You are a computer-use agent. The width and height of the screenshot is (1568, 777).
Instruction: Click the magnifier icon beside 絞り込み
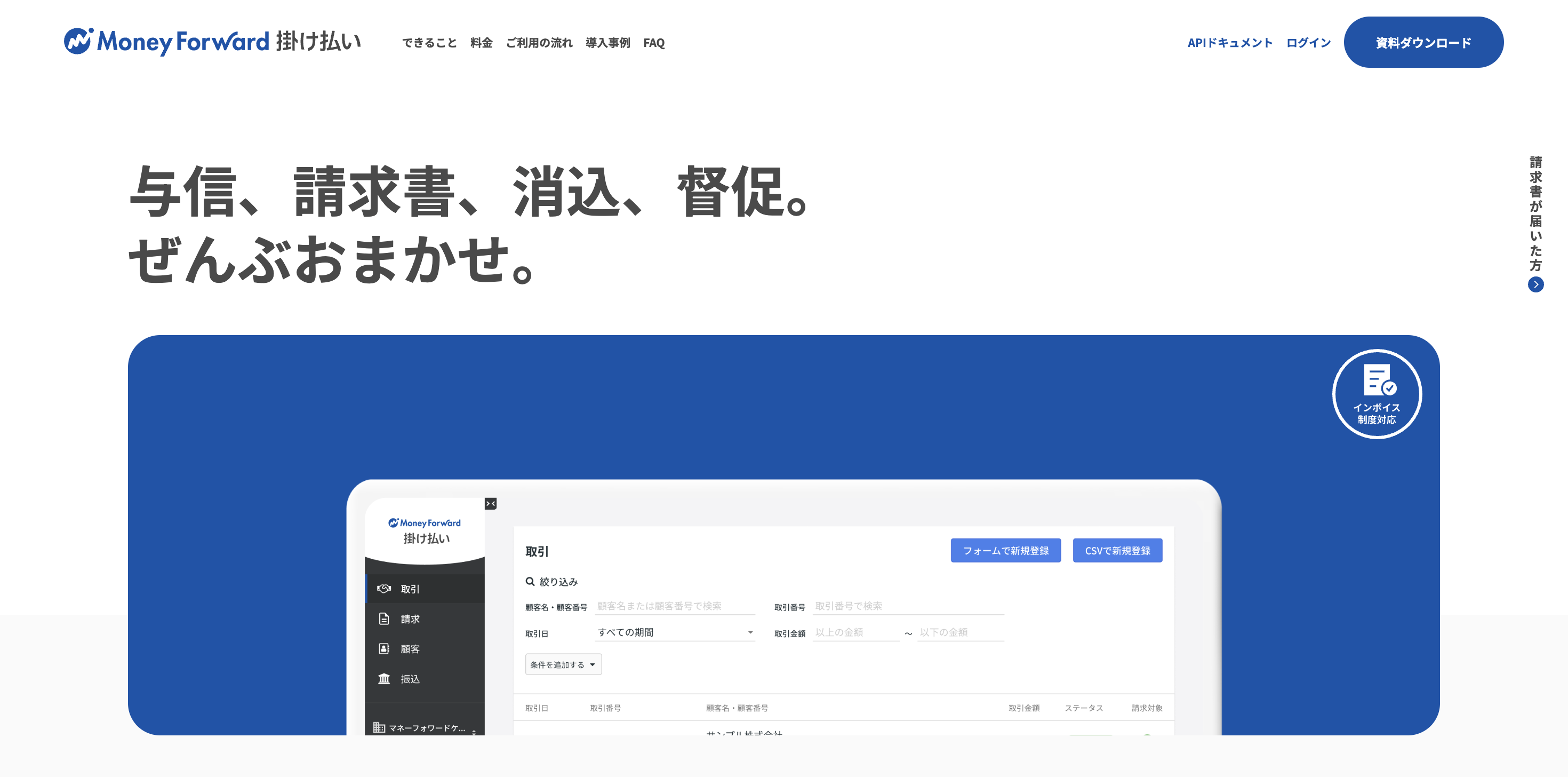530,582
